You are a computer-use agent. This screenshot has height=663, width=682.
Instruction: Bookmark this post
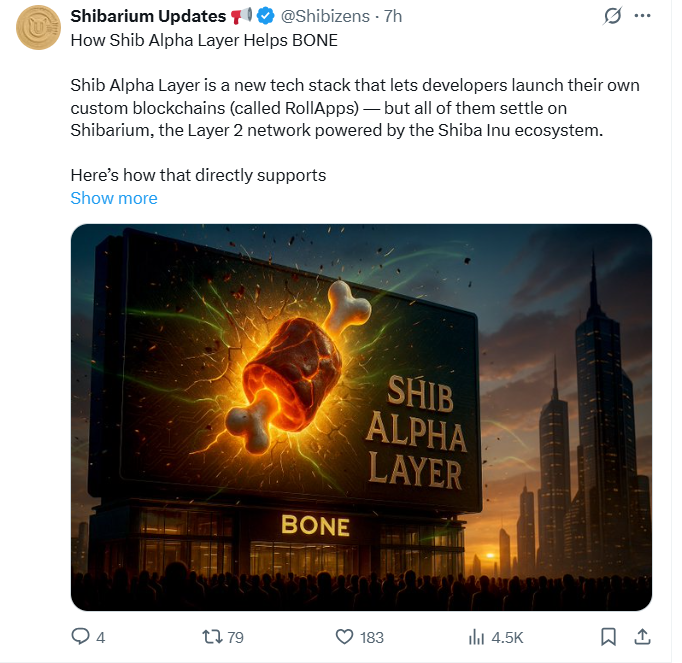(608, 637)
